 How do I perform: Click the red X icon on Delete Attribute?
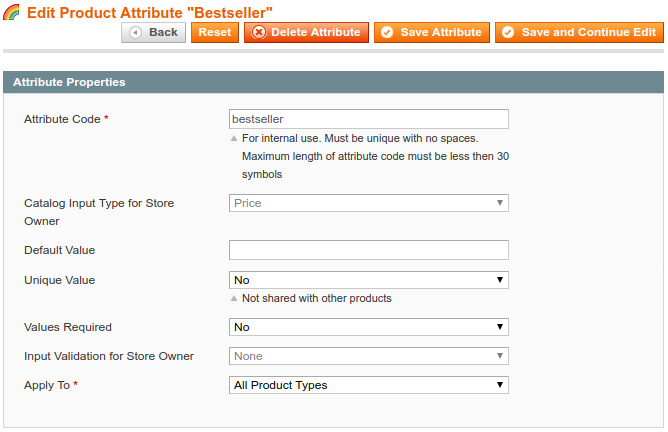pyautogui.click(x=258, y=33)
